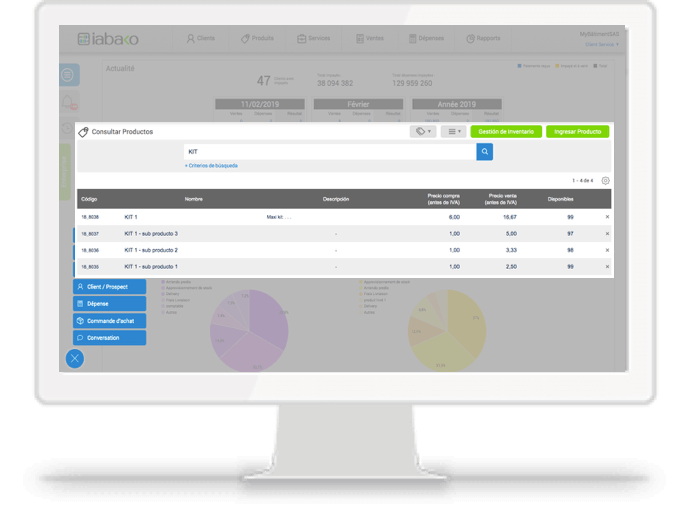Click the Client / Prospect quick-add button
The height and width of the screenshot is (513, 691).
[109, 286]
